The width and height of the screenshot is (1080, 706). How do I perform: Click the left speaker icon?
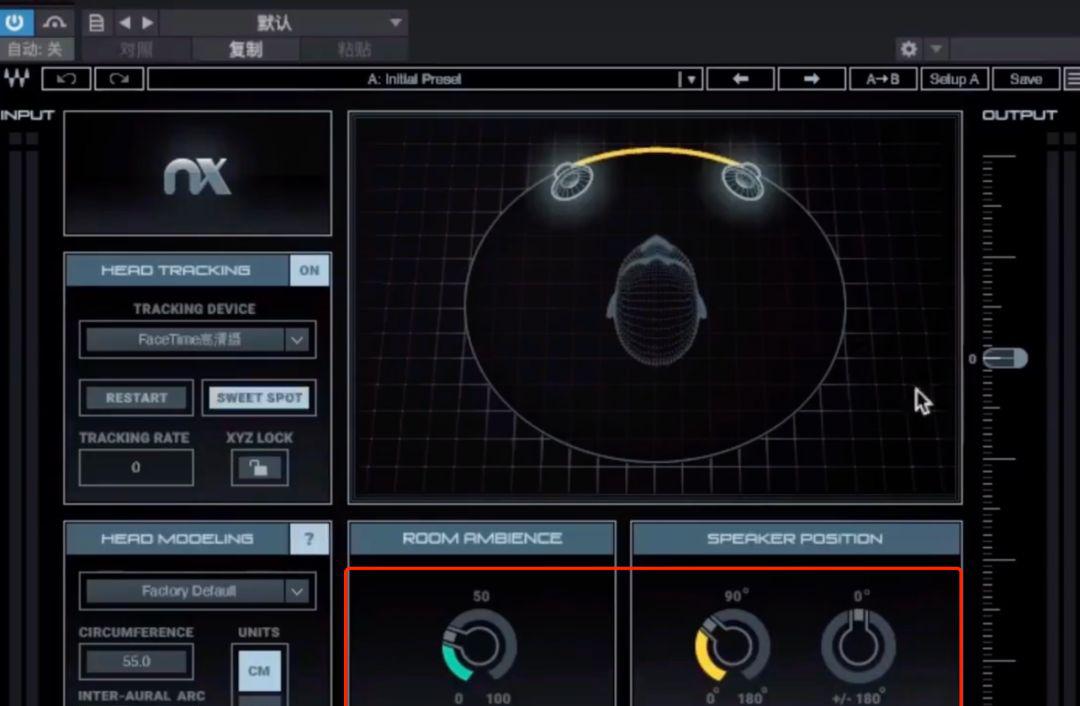[x=572, y=180]
